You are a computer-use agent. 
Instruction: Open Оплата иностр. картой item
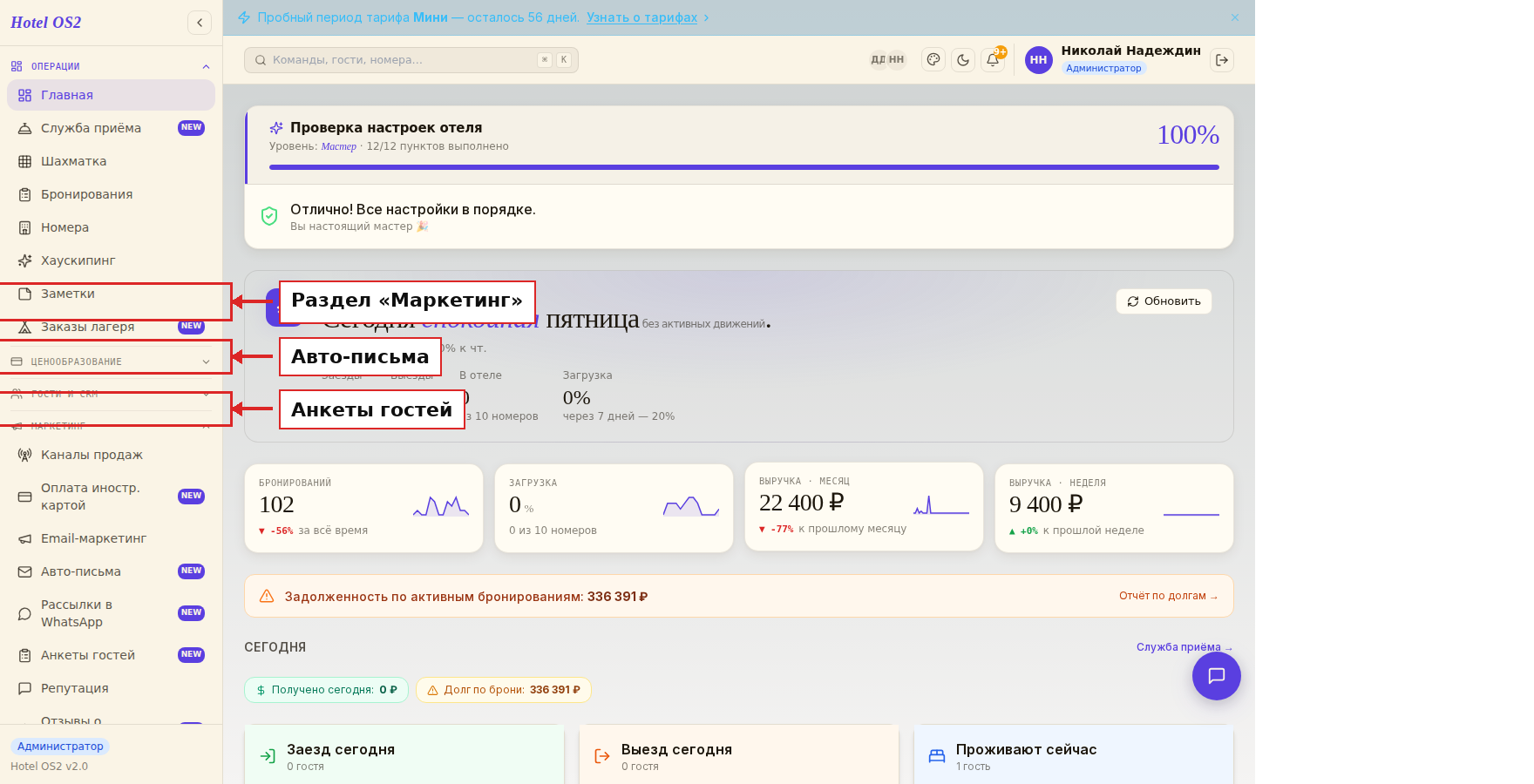(x=111, y=497)
